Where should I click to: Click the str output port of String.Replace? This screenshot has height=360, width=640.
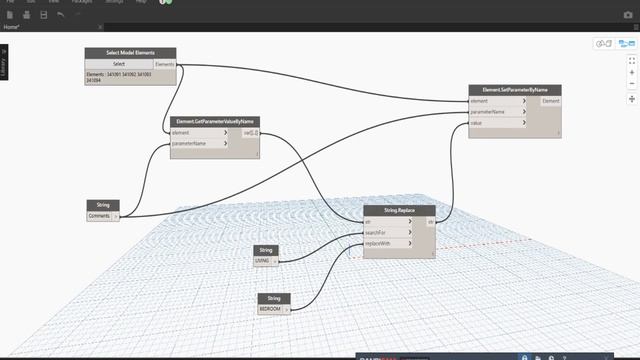pos(431,222)
